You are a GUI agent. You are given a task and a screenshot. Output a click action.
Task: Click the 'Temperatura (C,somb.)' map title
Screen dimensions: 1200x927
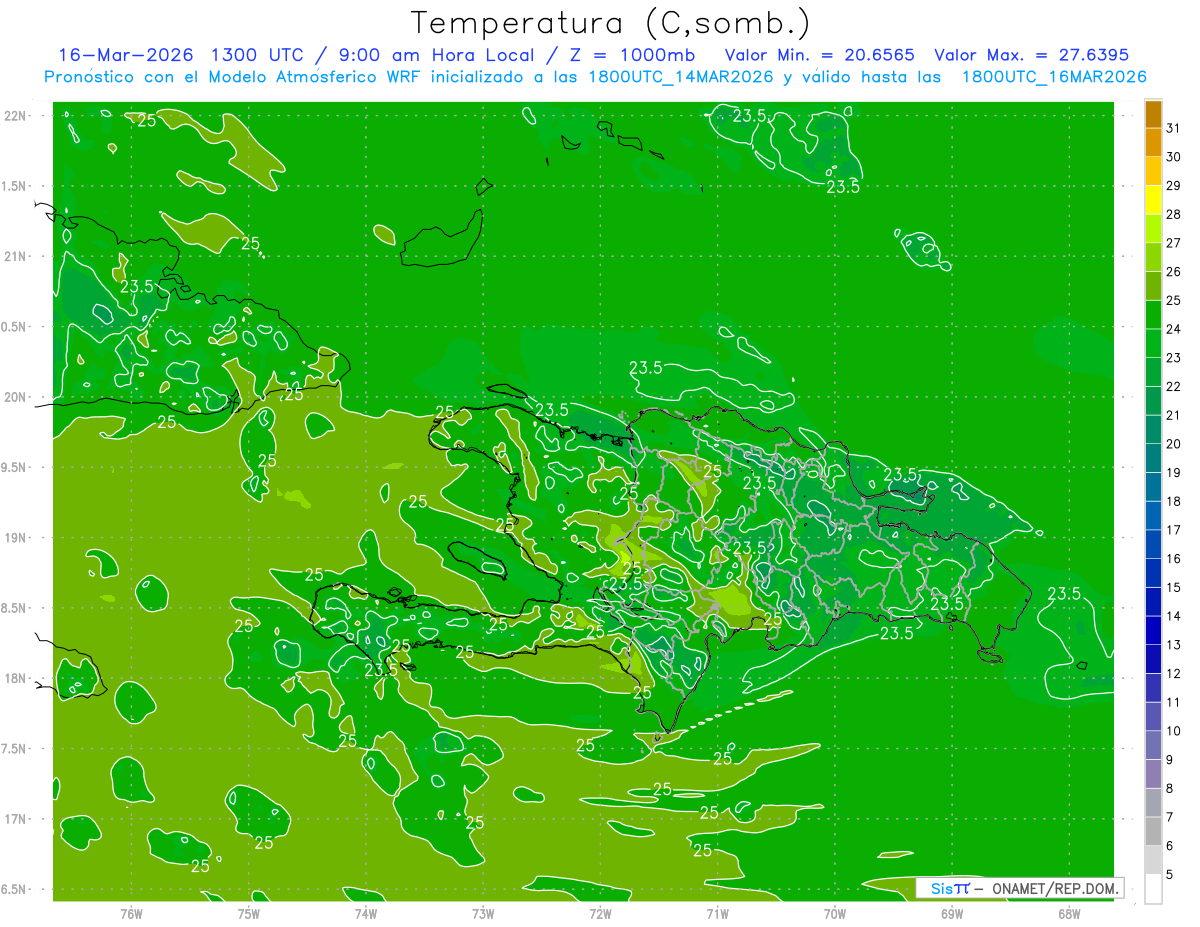[x=610, y=23]
